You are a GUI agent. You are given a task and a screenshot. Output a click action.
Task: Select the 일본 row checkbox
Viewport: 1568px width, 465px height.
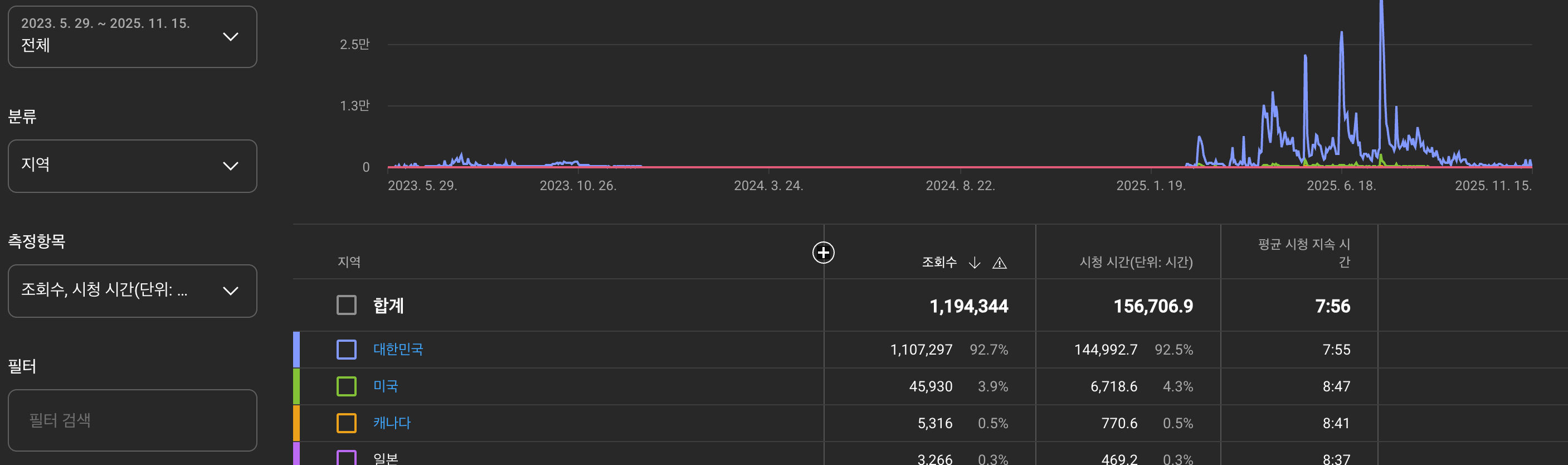point(347,457)
